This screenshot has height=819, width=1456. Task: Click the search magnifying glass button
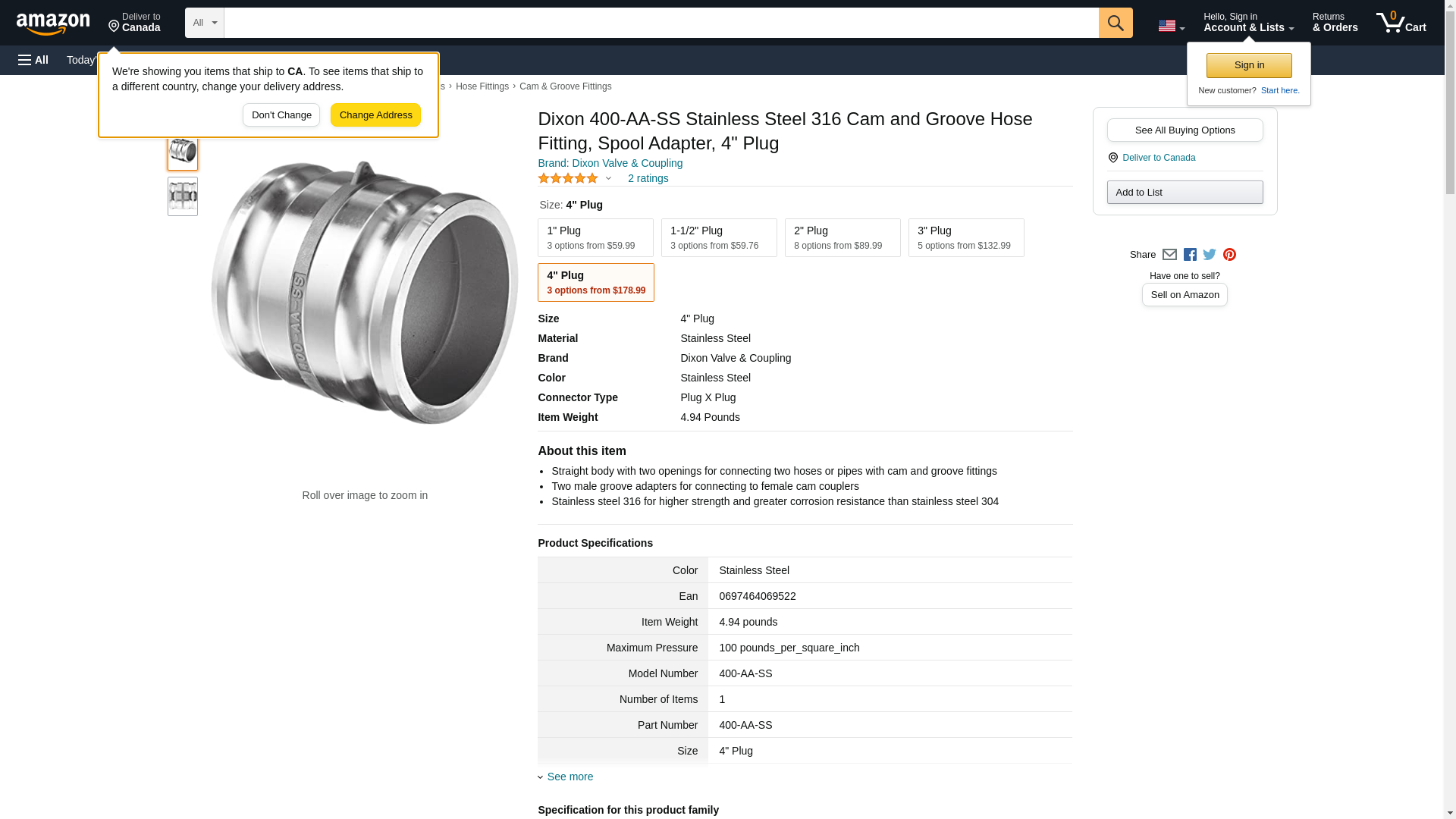pos(1115,23)
